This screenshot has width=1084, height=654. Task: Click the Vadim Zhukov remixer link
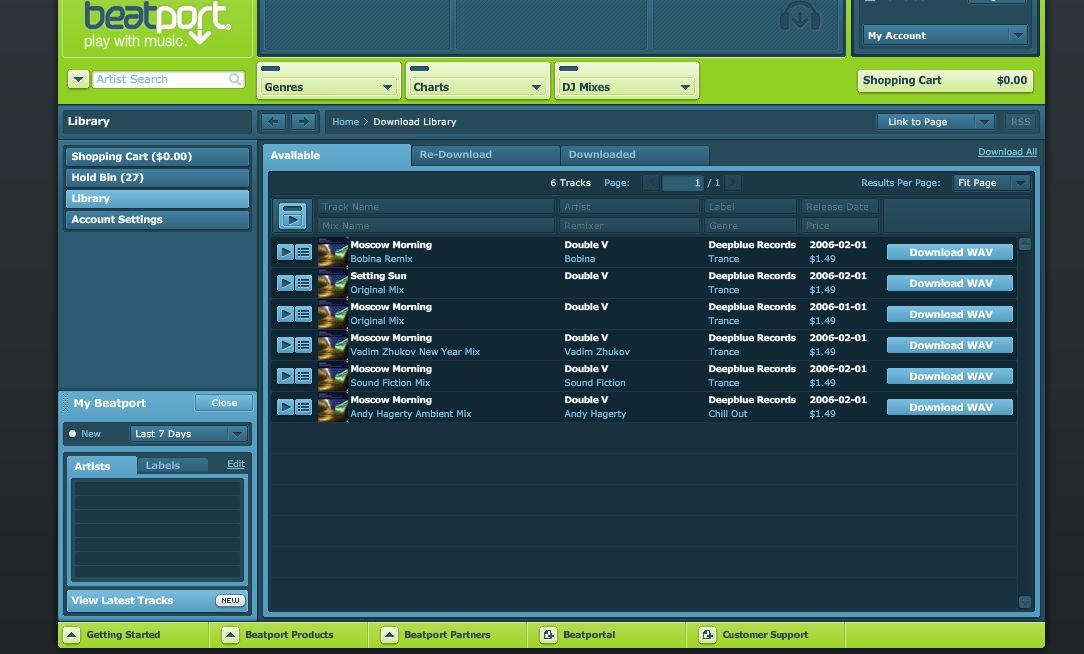click(x=597, y=352)
